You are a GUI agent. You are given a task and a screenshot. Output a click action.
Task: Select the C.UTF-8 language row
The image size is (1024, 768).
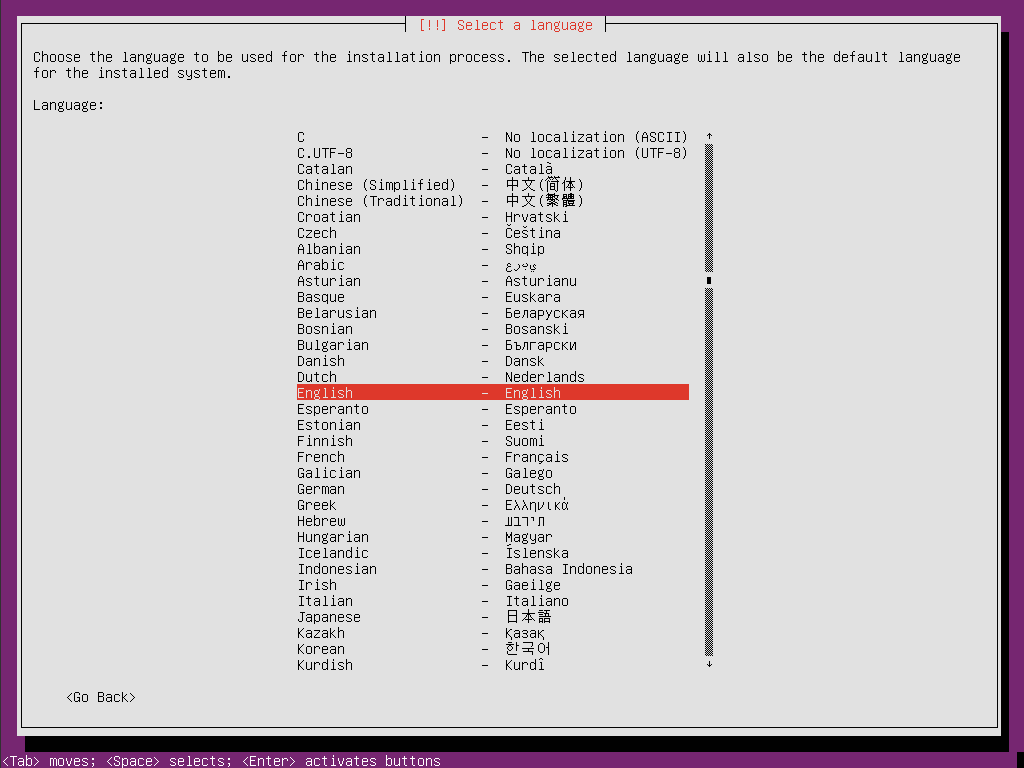(492, 153)
